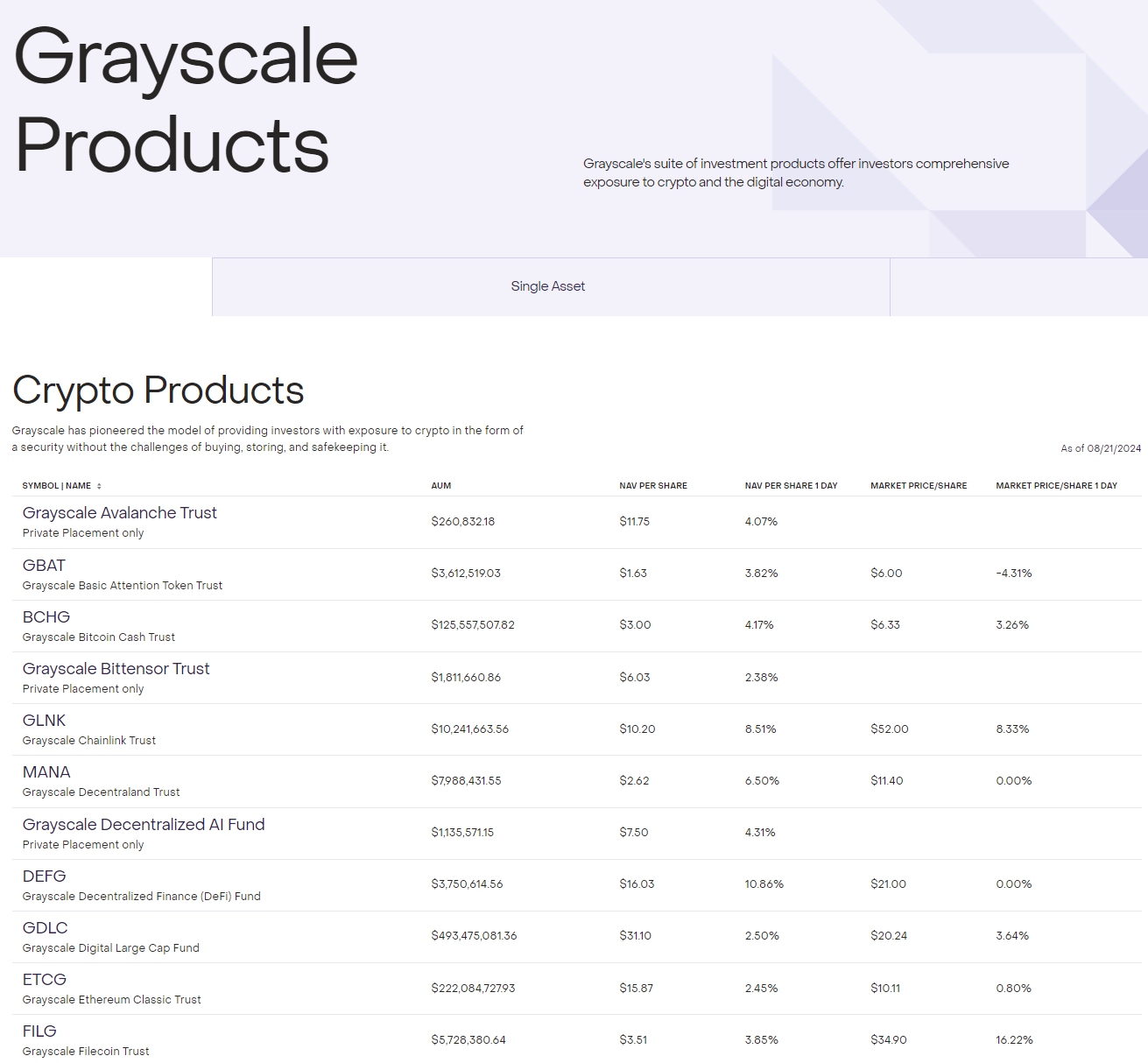Open MANA Decentraland Trust details

coord(46,771)
